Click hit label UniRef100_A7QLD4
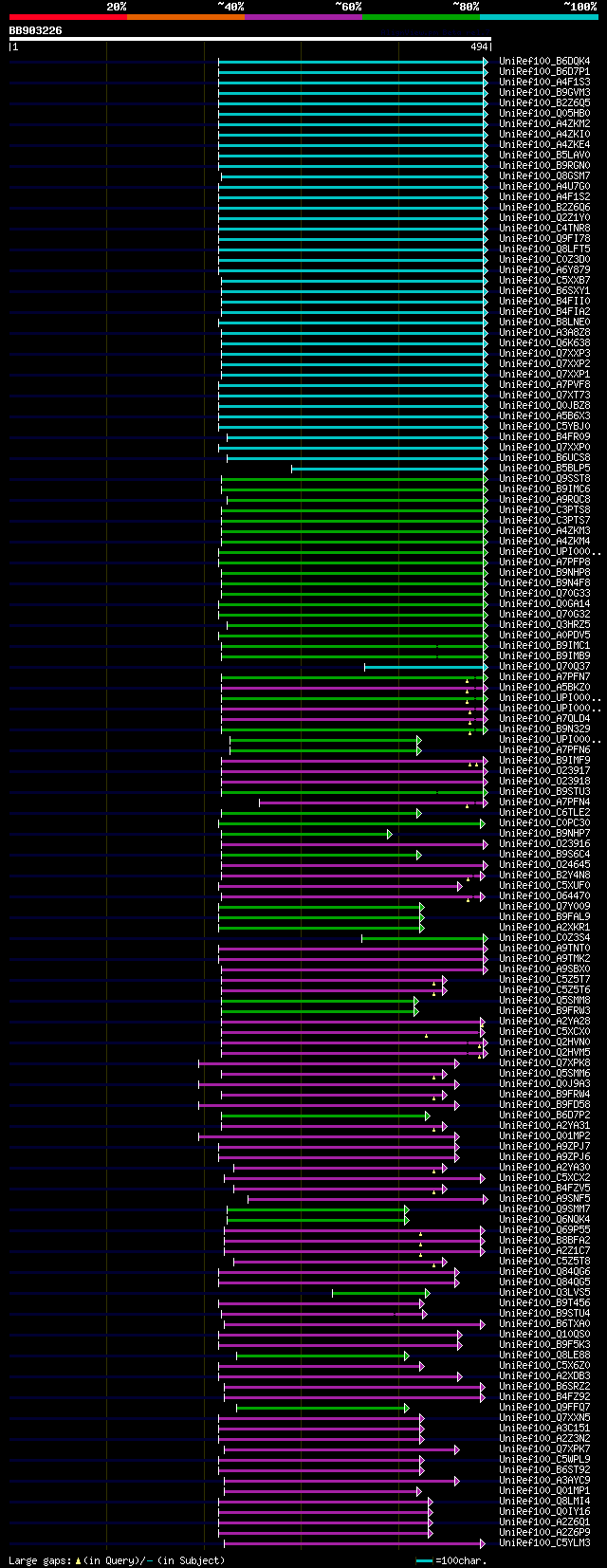This screenshot has width=607, height=1568. [544, 718]
